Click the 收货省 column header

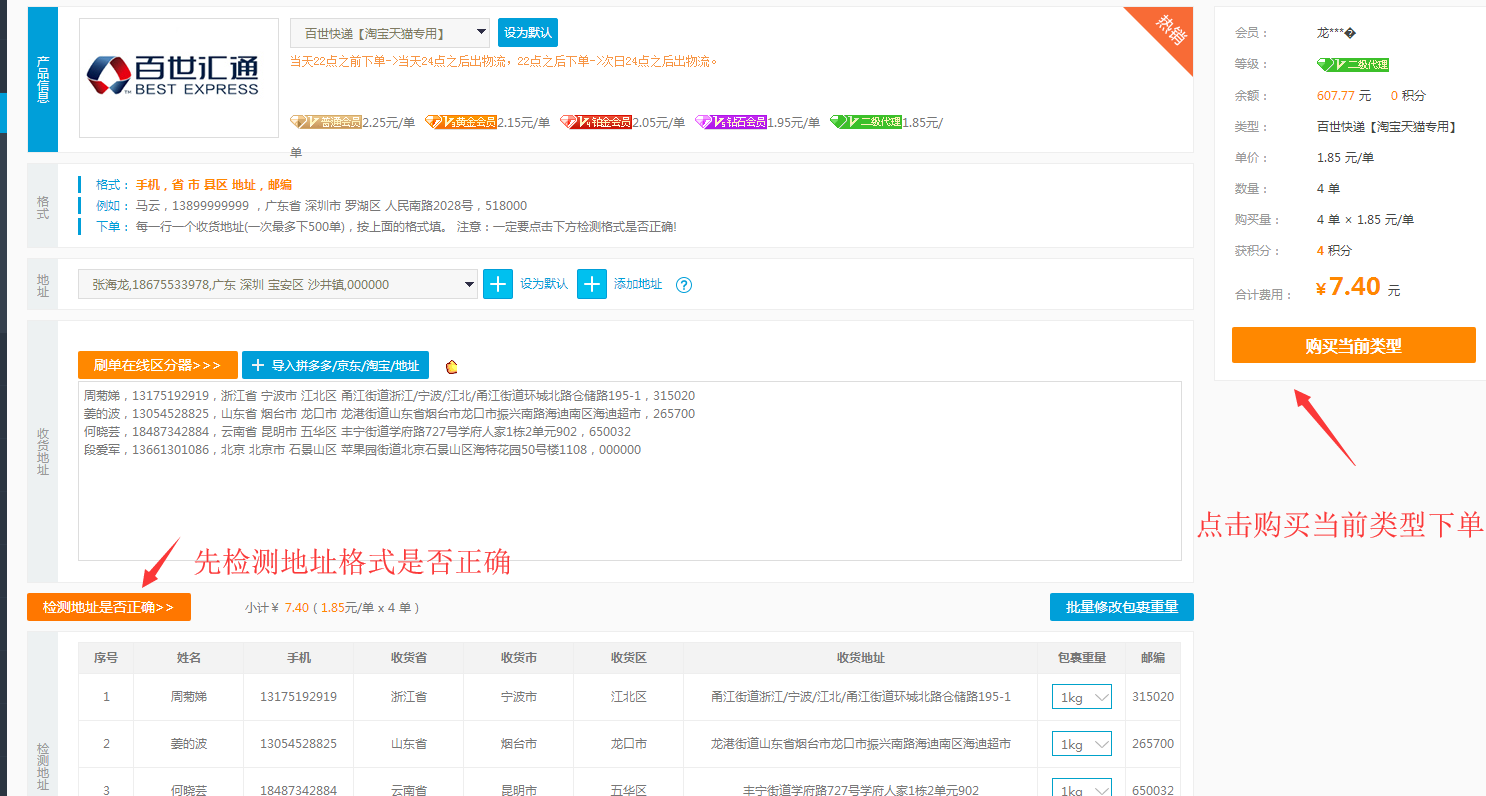point(409,658)
